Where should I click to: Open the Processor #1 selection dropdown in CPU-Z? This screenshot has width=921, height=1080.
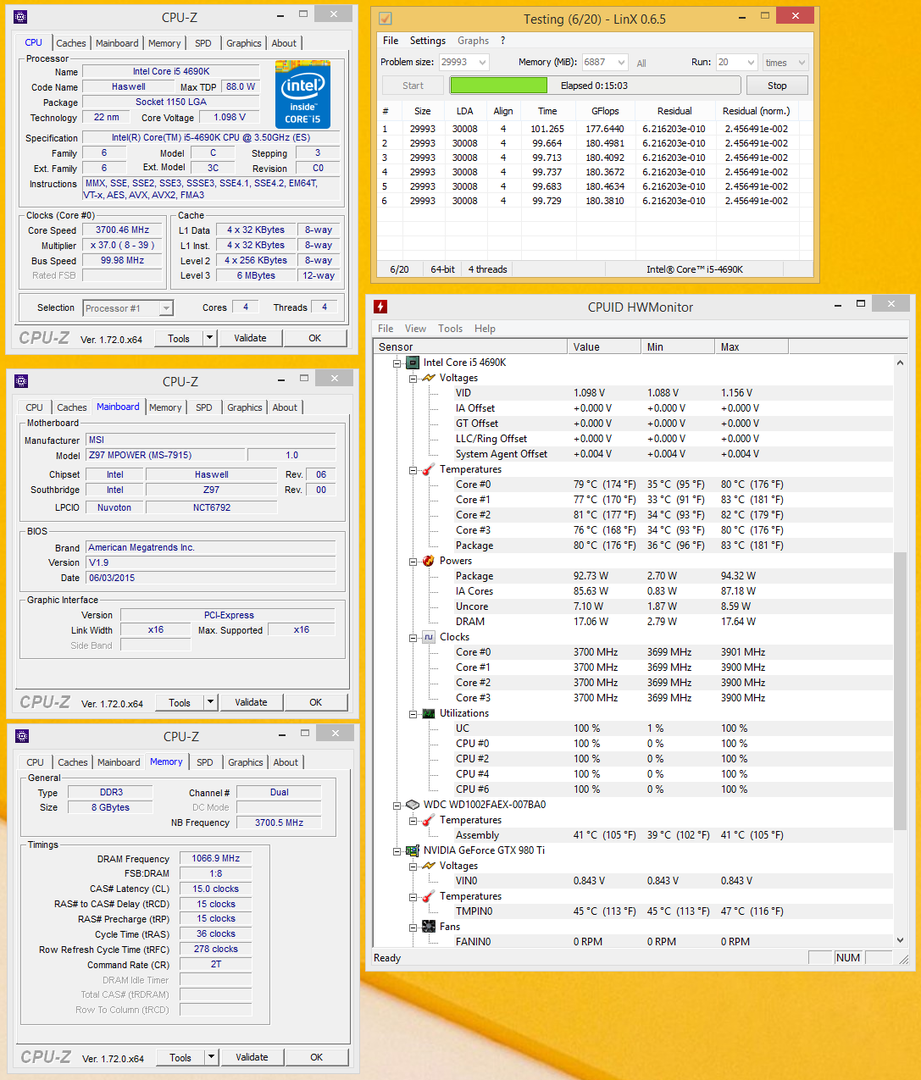165,308
